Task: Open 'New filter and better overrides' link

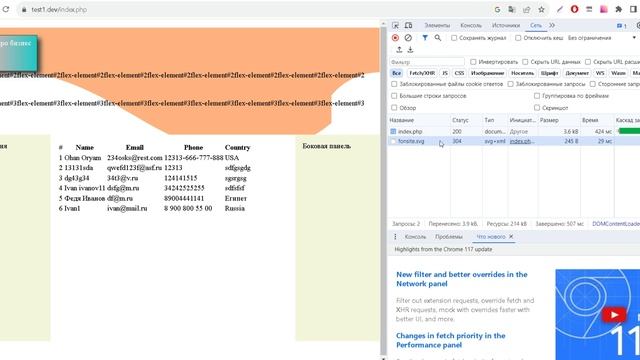Action: coord(462,279)
